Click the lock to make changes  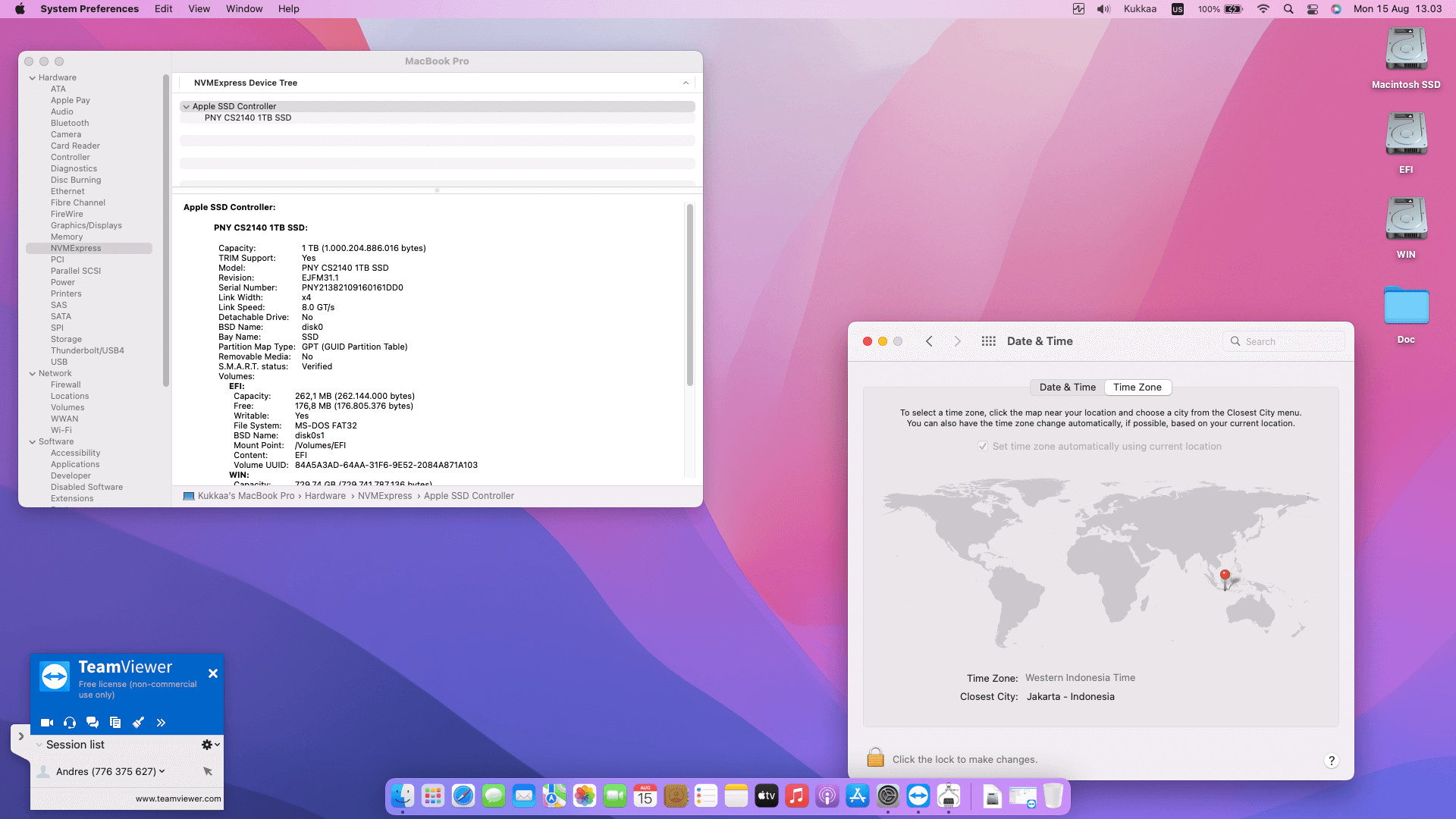[875, 758]
